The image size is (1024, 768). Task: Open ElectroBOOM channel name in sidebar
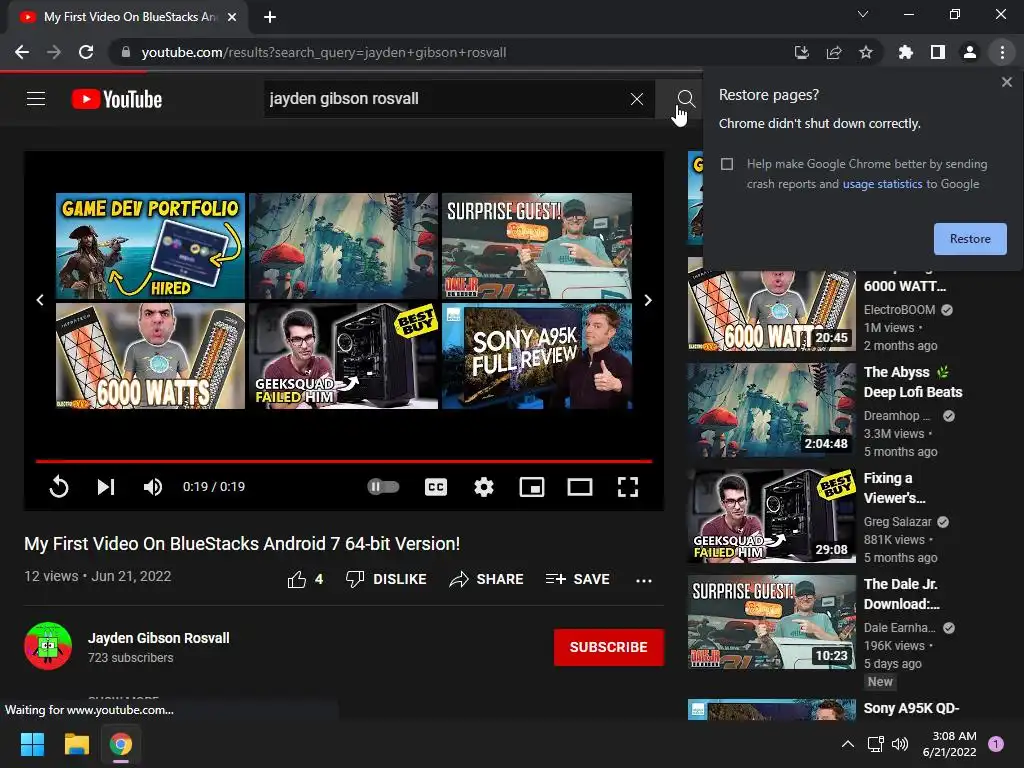click(899, 310)
